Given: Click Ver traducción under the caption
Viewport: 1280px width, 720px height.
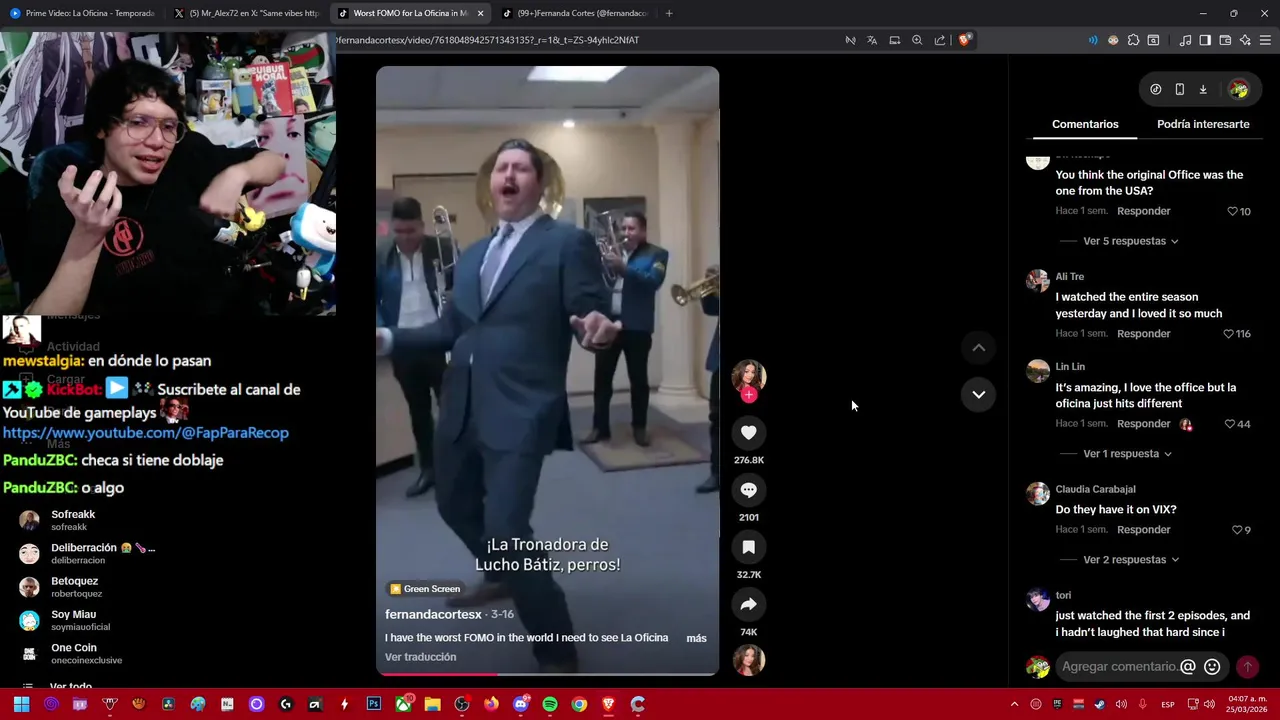Looking at the screenshot, I should point(420,657).
